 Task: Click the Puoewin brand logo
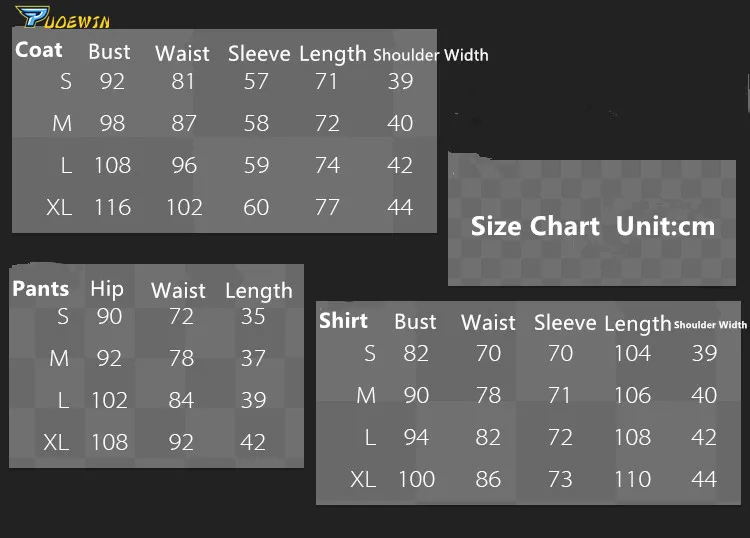pos(63,17)
